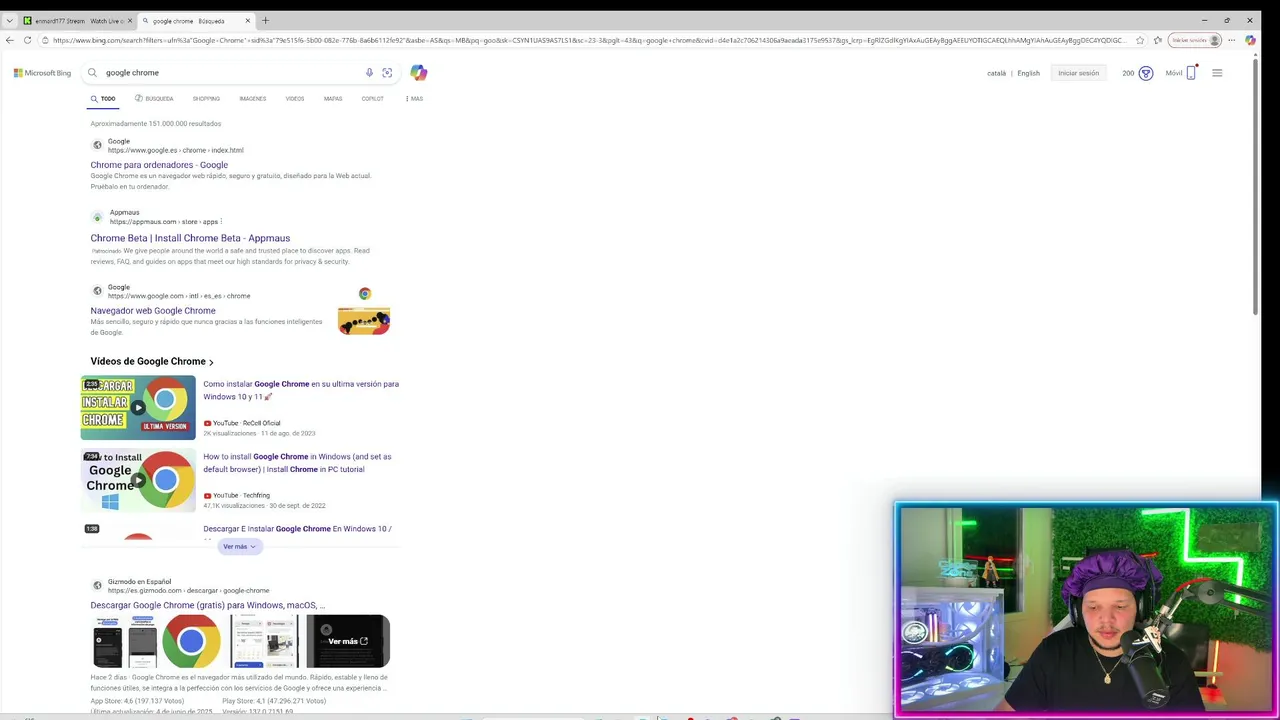Click the Microsoft Bing logo
This screenshot has width=1280, height=720.
(42, 73)
